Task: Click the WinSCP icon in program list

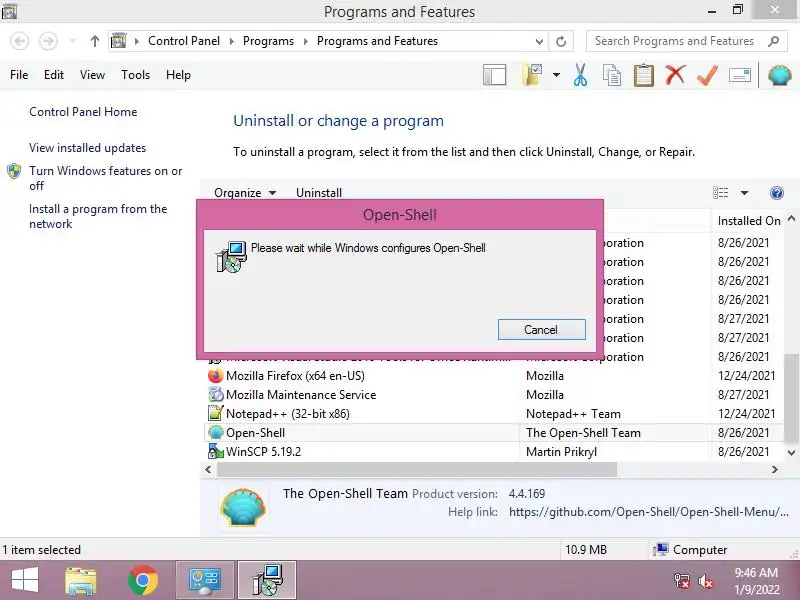Action: coord(215,452)
